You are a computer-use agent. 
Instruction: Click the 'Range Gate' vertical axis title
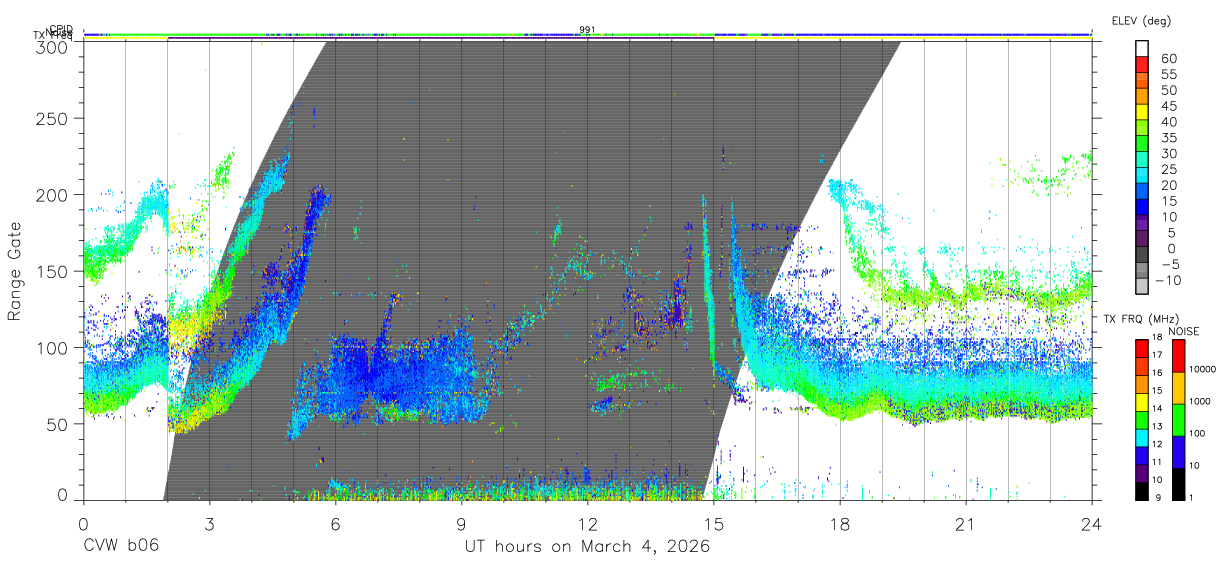click(x=15, y=271)
